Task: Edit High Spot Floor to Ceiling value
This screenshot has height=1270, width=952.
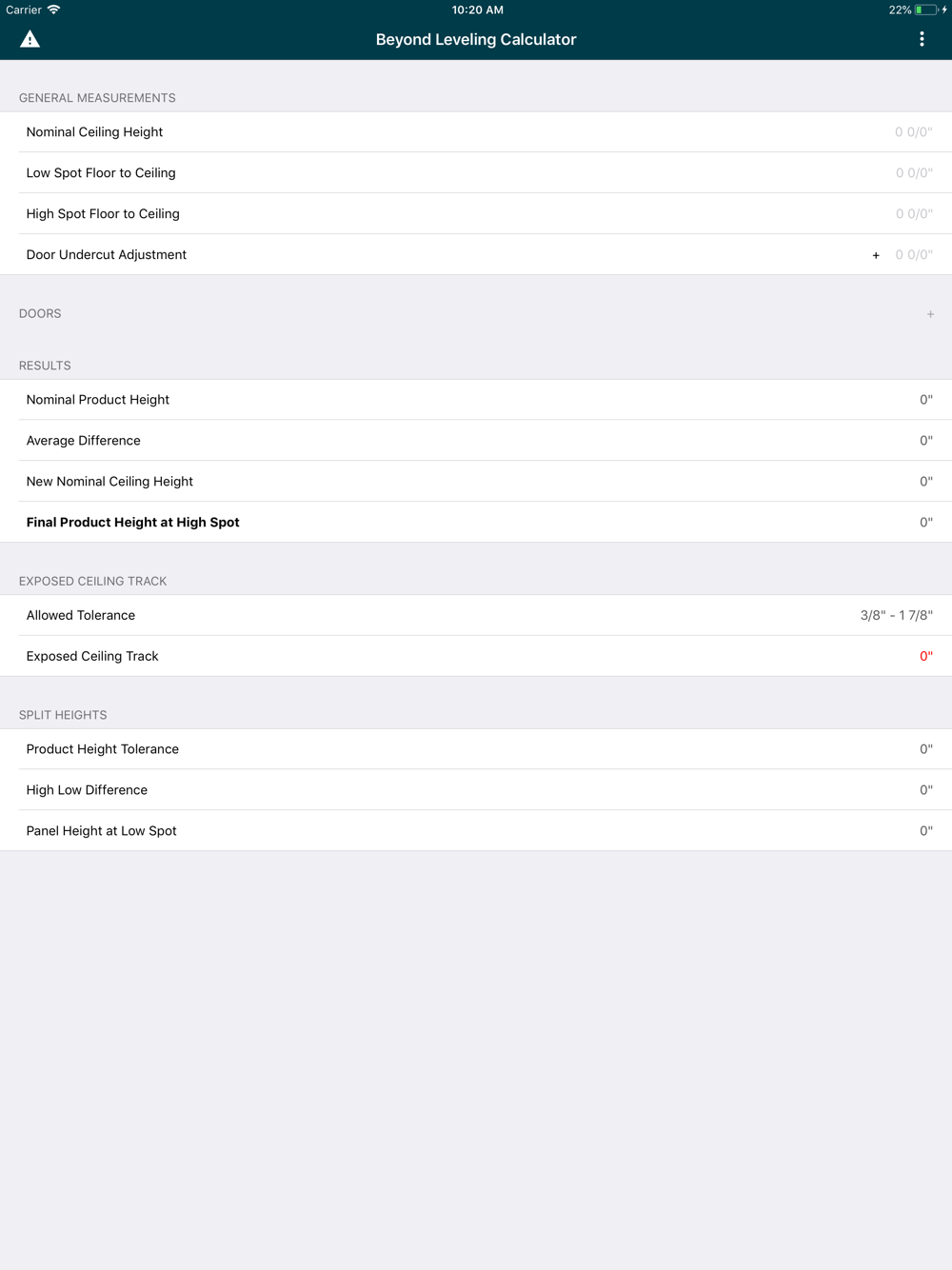Action: pos(913,214)
